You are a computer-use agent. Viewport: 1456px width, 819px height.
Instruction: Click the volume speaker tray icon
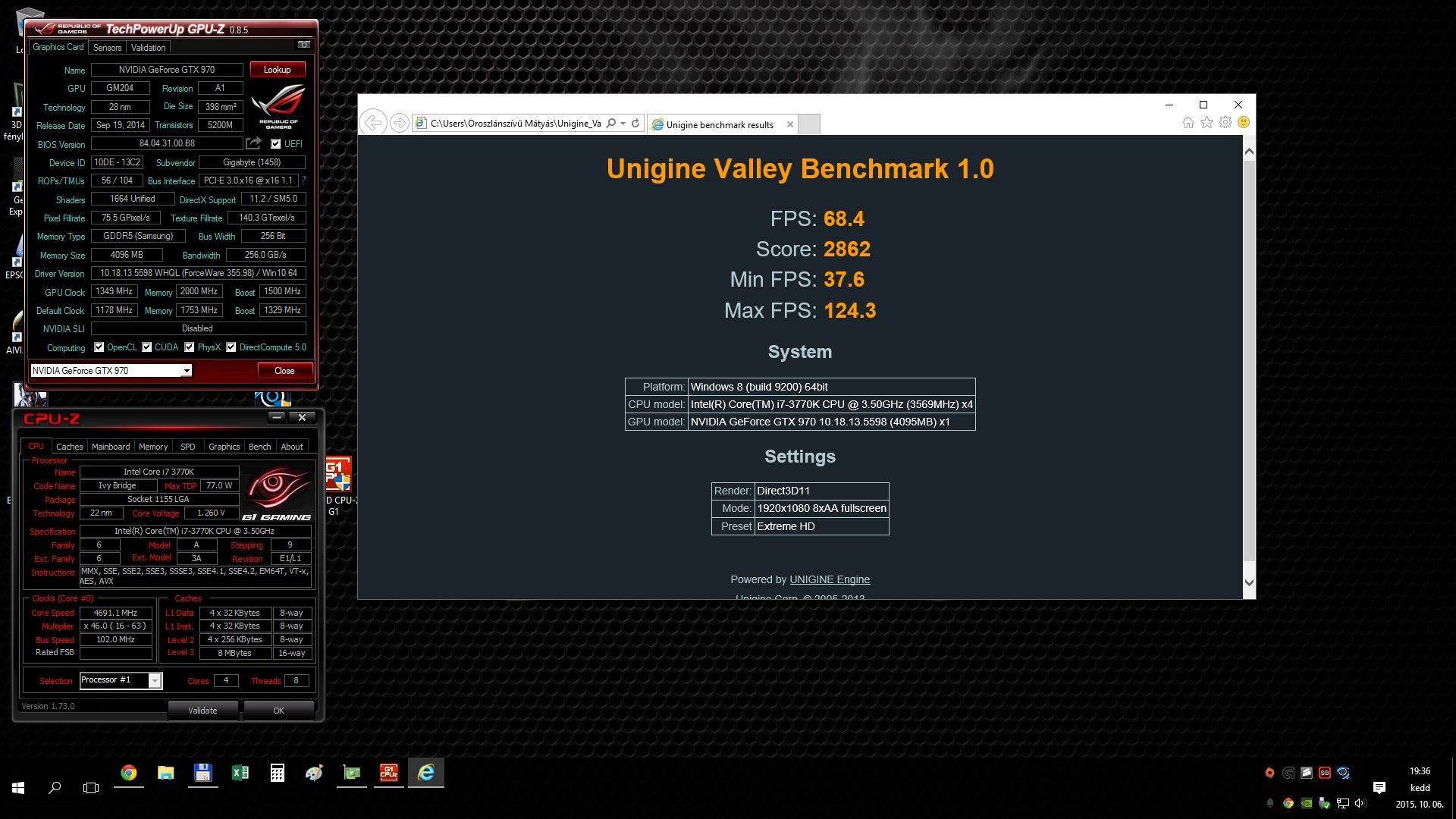point(1360,803)
